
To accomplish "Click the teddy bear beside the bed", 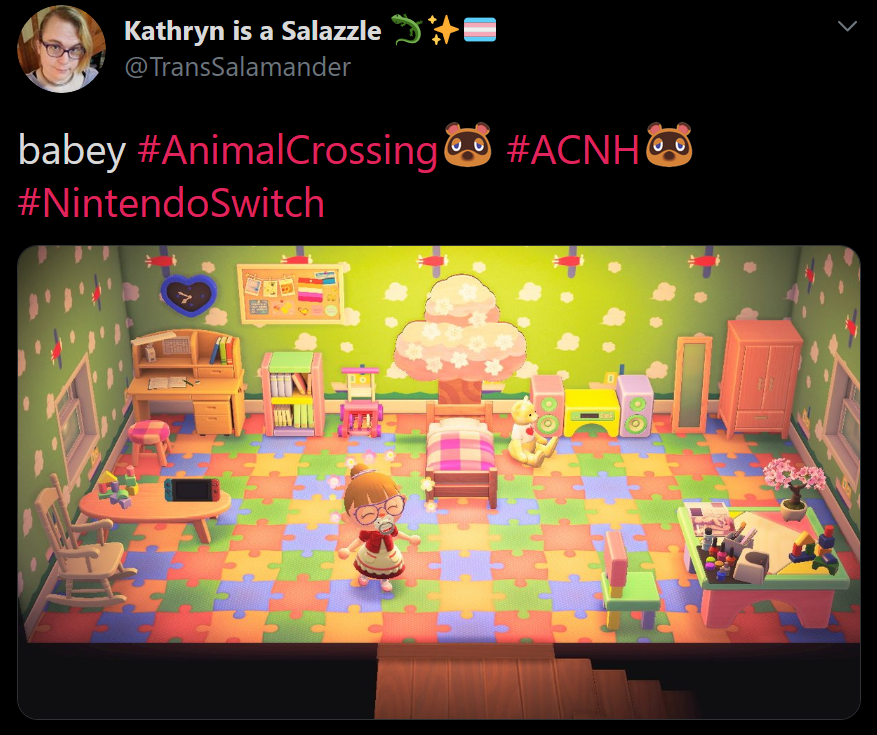I will point(531,432).
